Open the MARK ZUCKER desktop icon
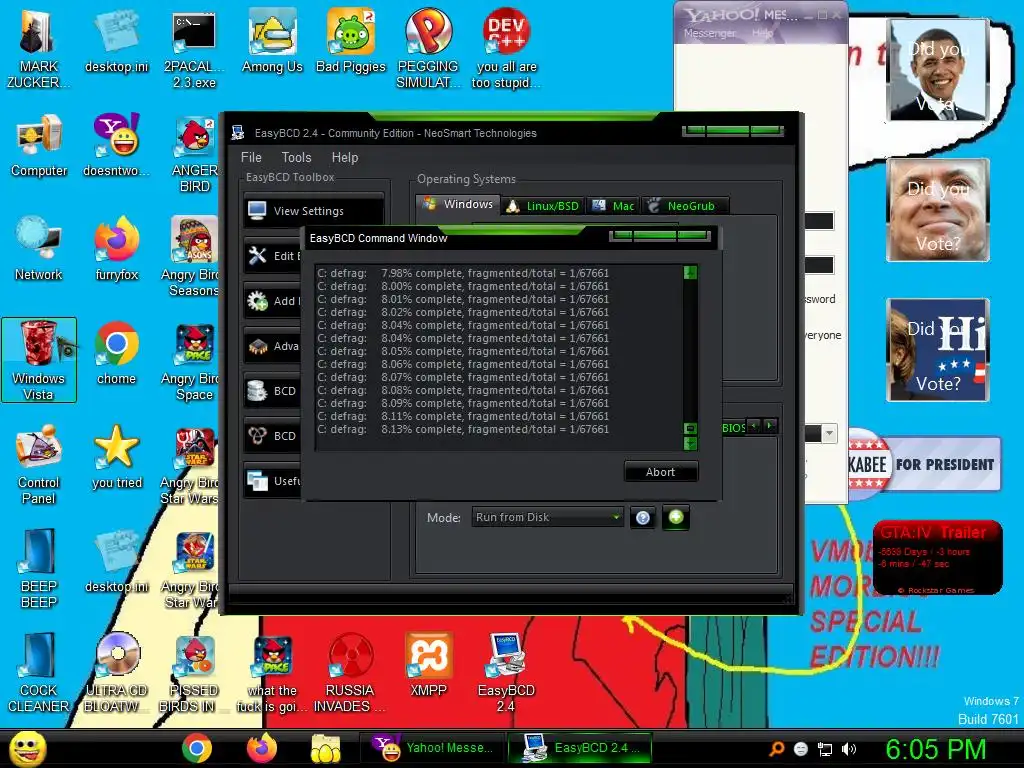 38,48
